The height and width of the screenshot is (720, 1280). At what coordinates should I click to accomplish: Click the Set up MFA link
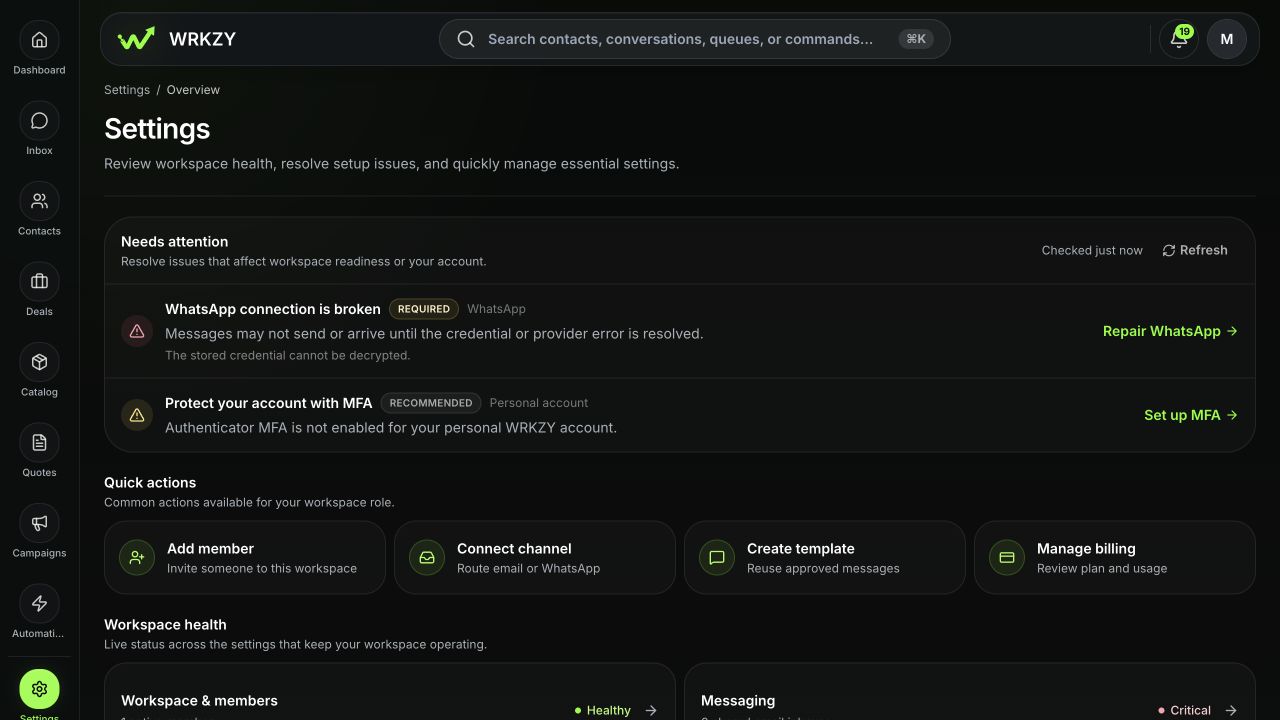coord(1191,415)
